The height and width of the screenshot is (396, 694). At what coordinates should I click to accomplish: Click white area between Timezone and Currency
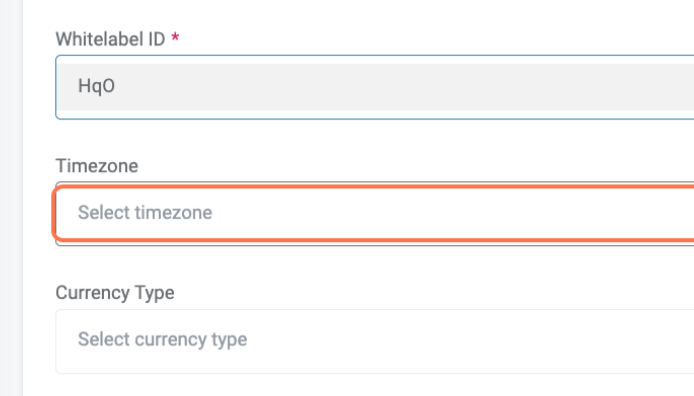click(x=374, y=265)
